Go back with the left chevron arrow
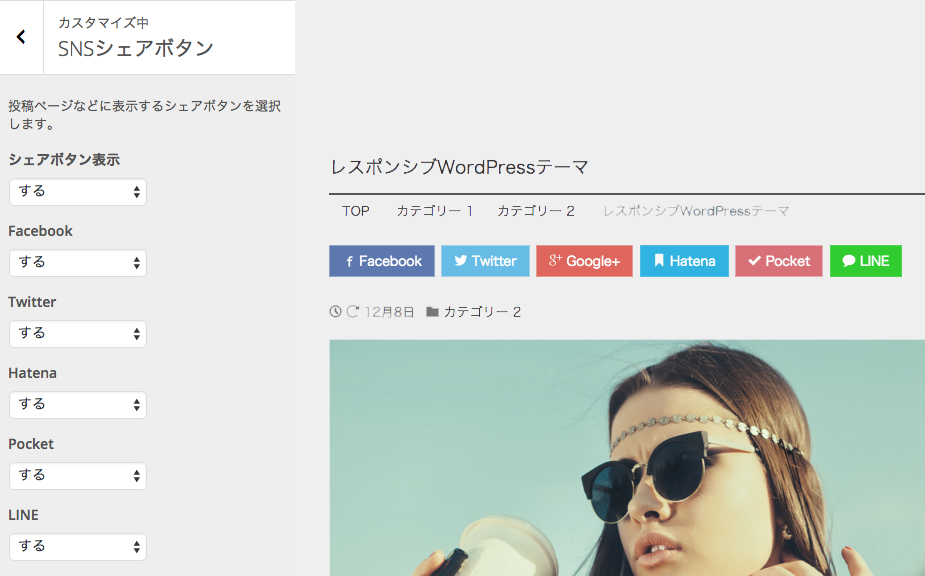 click(x=21, y=37)
